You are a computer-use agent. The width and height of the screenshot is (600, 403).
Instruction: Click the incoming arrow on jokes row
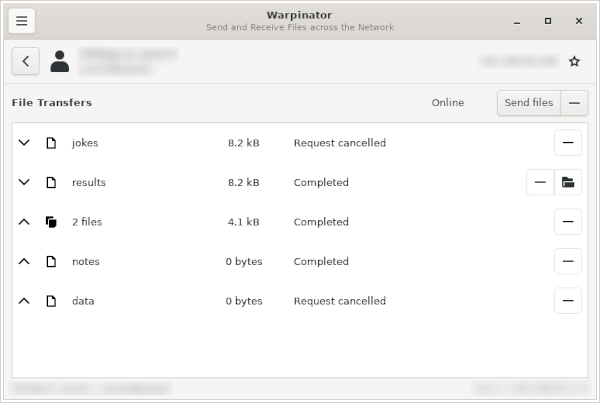[x=24, y=143]
